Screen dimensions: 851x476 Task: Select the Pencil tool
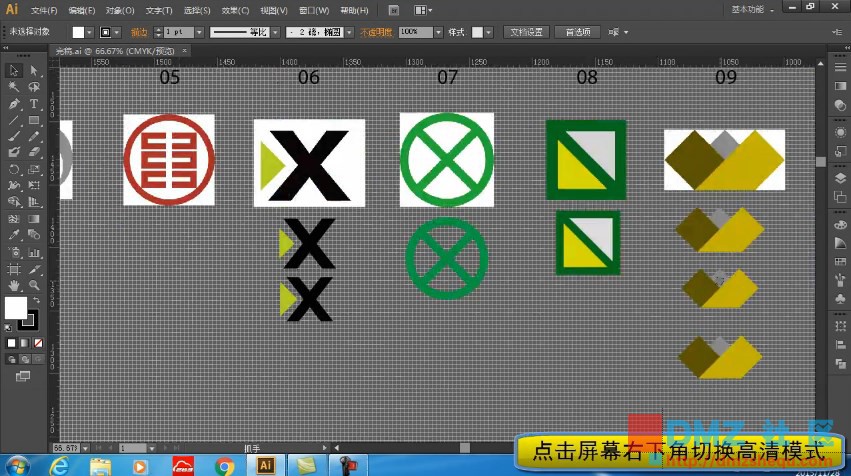(34, 137)
